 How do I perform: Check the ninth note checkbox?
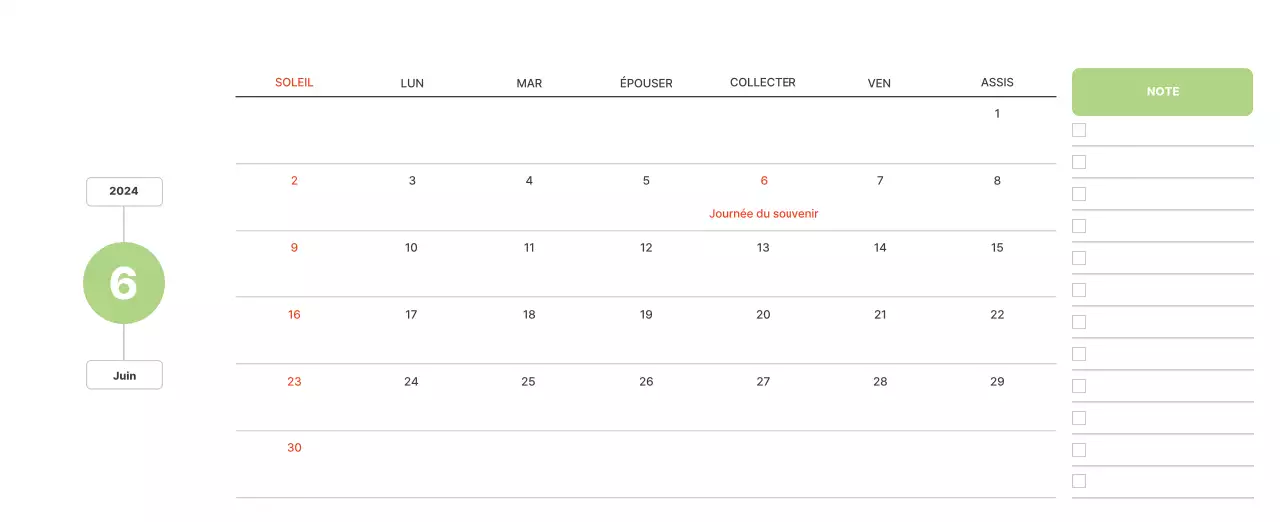click(x=1079, y=386)
